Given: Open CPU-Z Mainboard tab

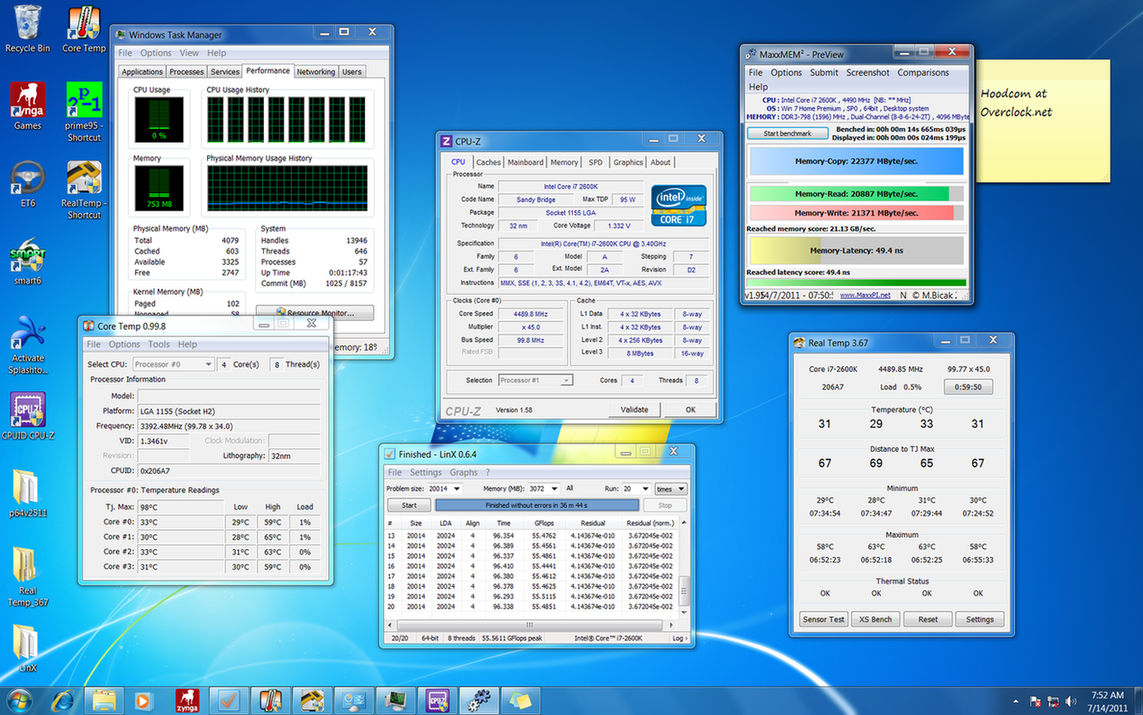Looking at the screenshot, I should 525,163.
